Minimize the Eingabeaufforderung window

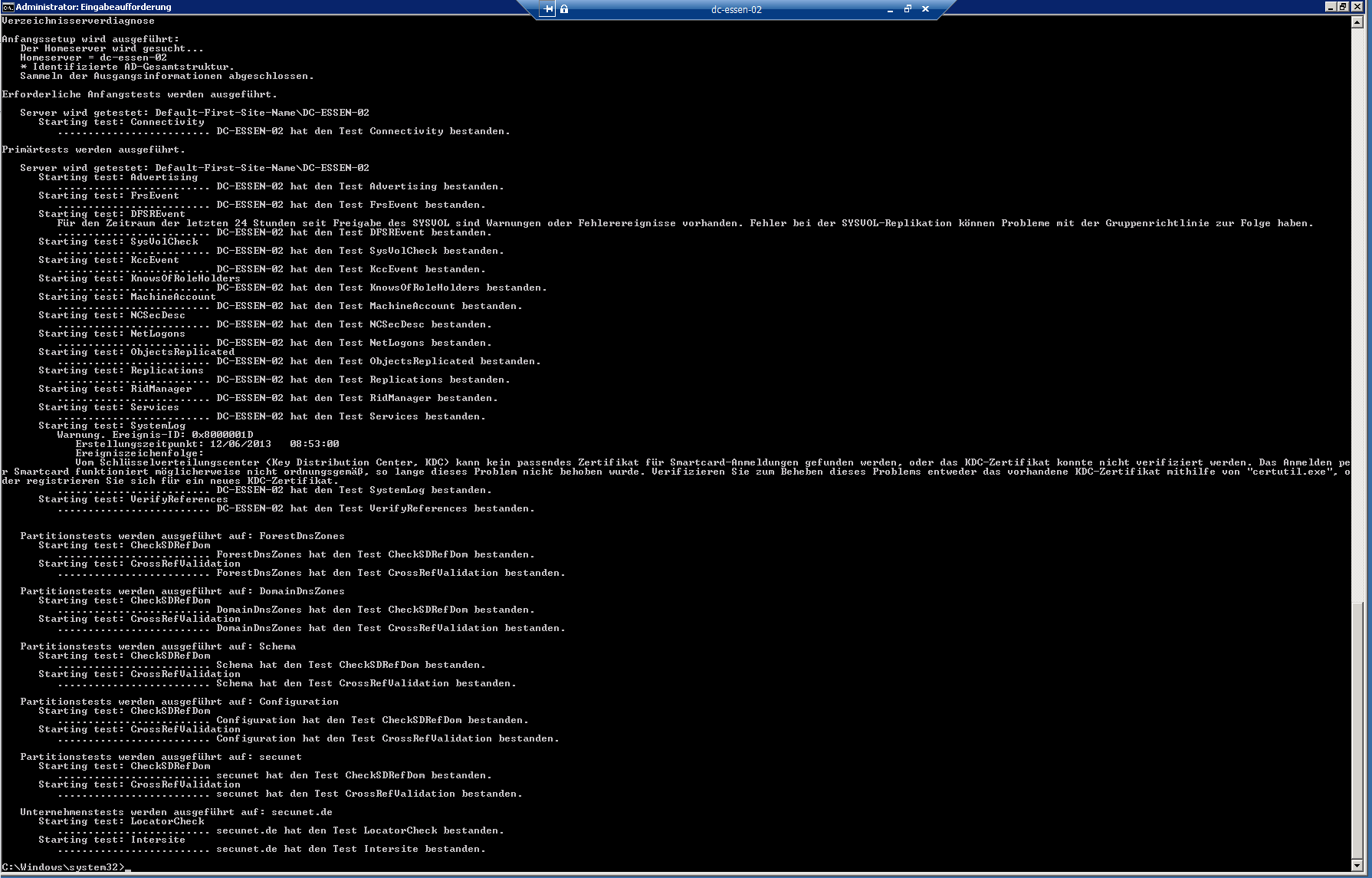[1330, 7]
